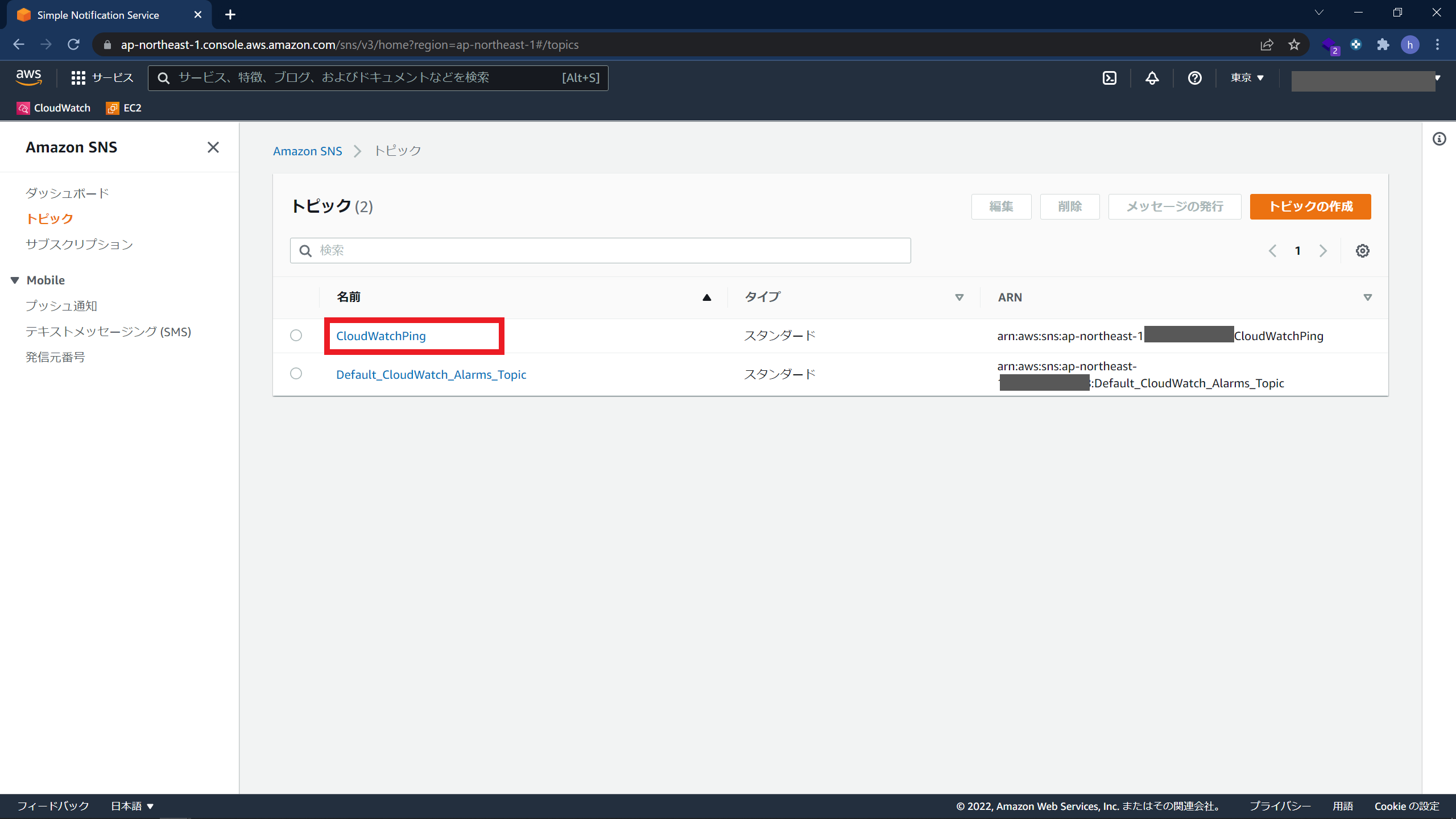Click the ARN column header text
Screen dimensions: 1456x819
pos(1010,297)
